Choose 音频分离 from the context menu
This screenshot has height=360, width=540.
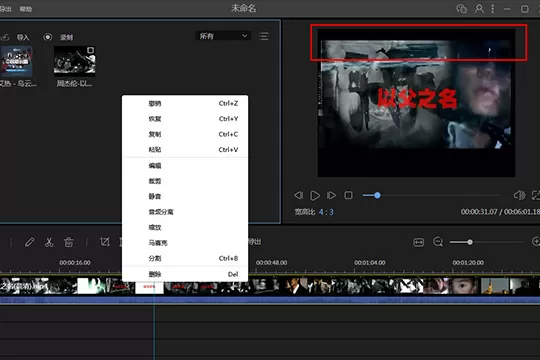tap(185, 212)
